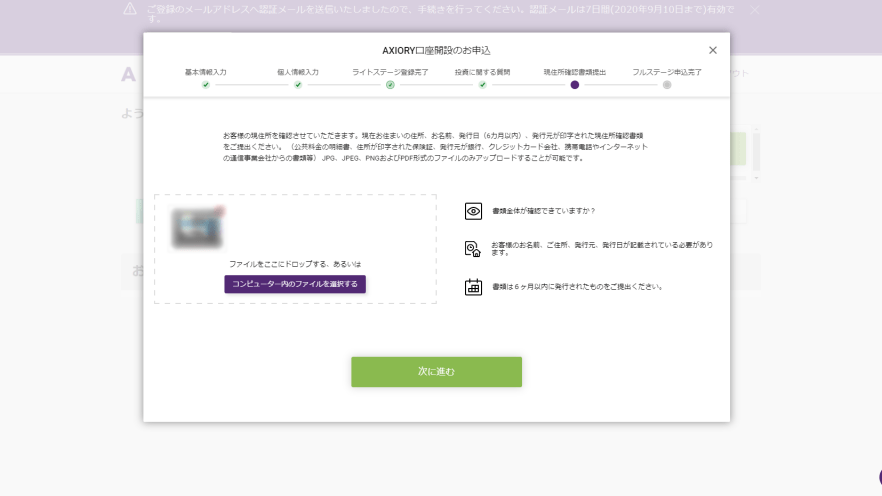Click the grey フルステージ申込完了 step circle
Viewport: 882px width, 496px height.
click(x=667, y=85)
